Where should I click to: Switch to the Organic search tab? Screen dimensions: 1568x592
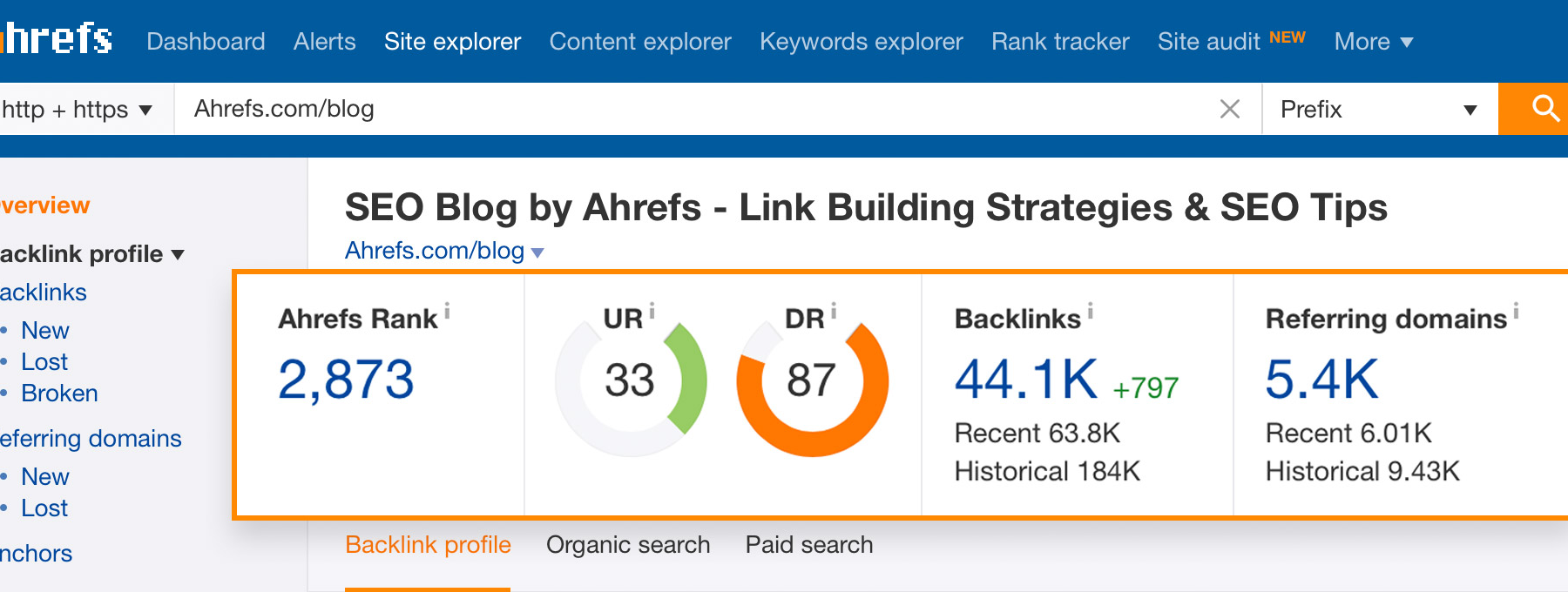628,545
